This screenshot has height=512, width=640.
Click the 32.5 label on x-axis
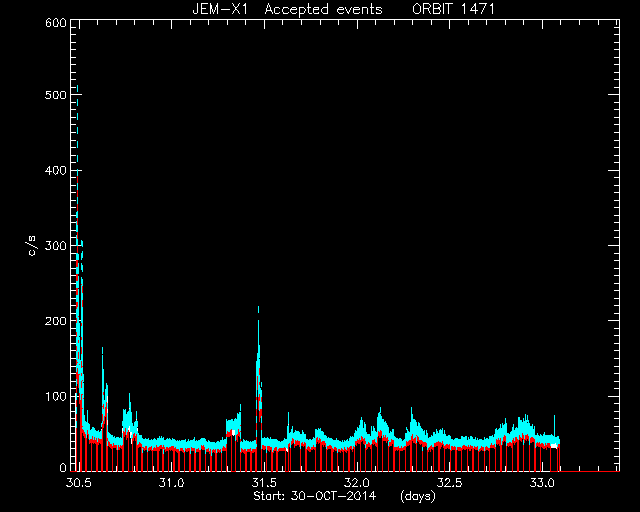click(449, 483)
